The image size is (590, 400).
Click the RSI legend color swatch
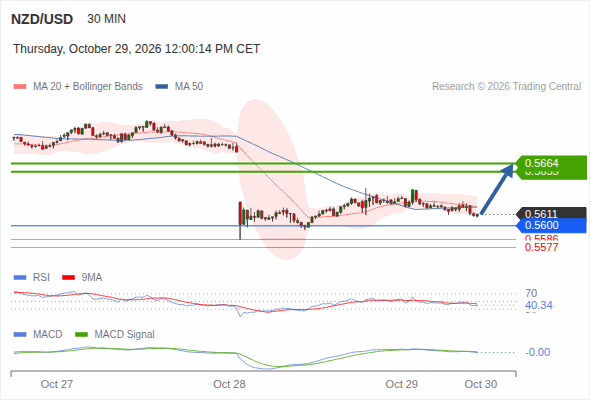(20, 278)
